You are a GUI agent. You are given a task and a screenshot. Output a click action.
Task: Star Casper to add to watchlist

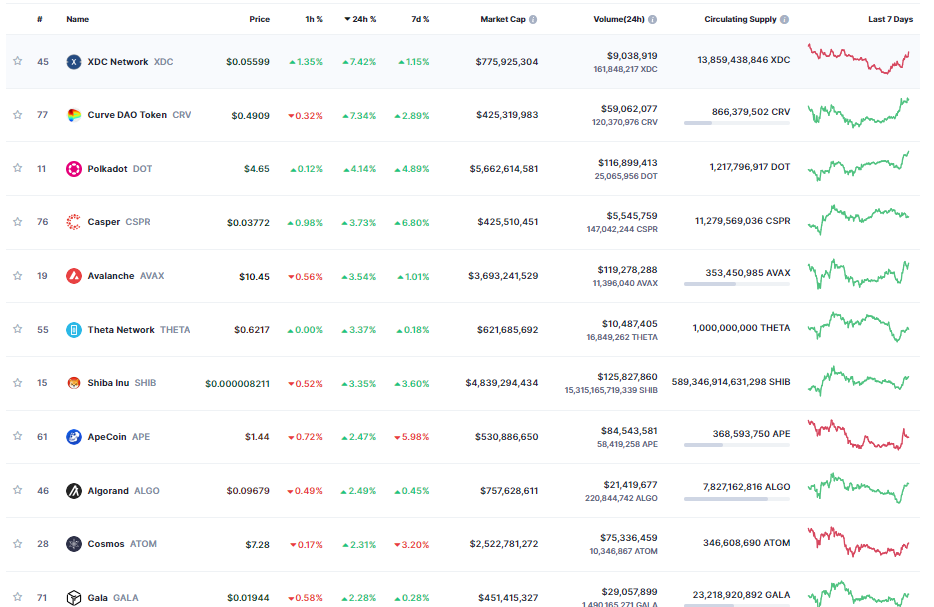point(18,222)
